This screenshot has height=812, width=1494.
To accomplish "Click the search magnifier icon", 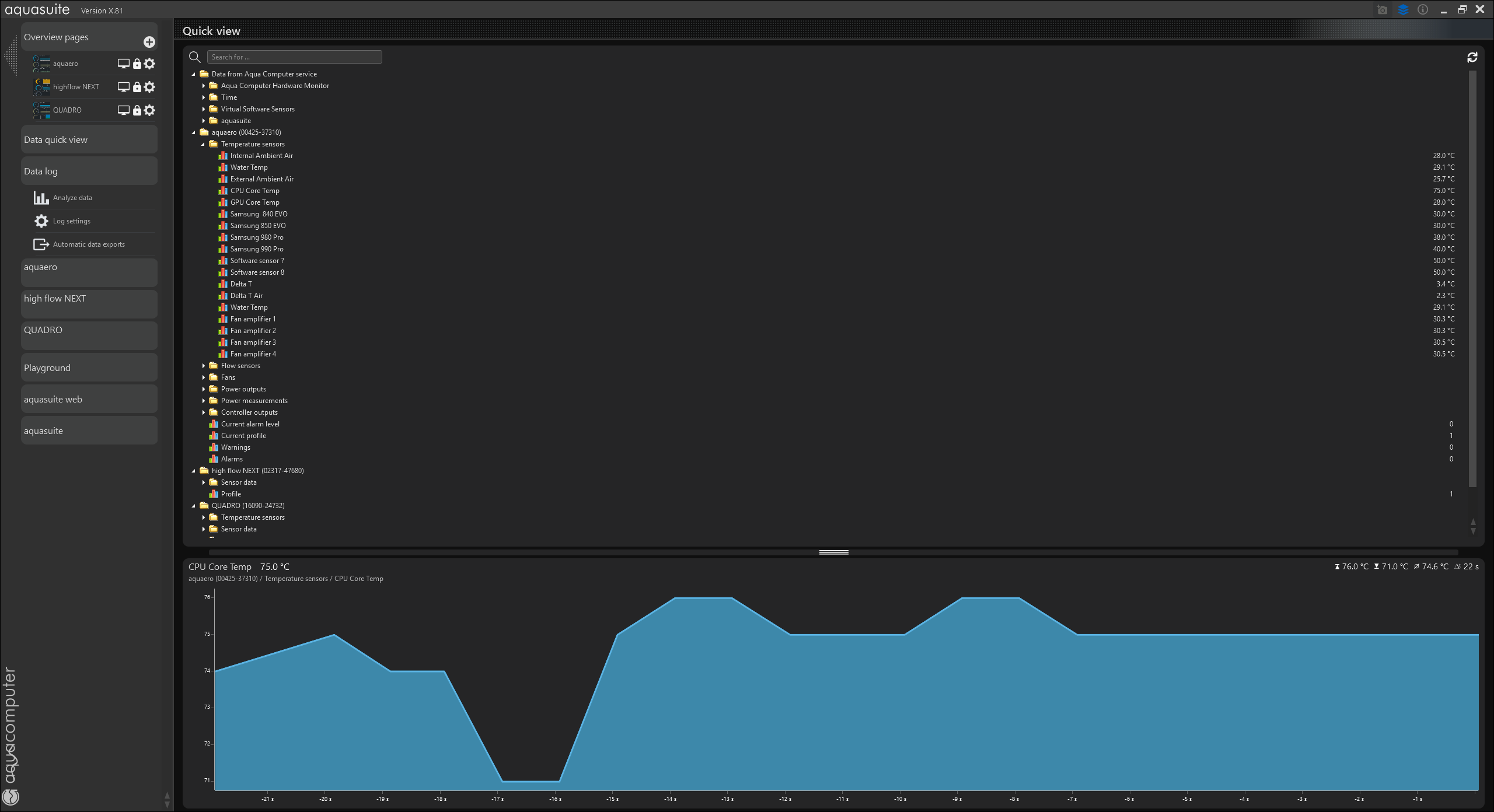I will pos(195,57).
